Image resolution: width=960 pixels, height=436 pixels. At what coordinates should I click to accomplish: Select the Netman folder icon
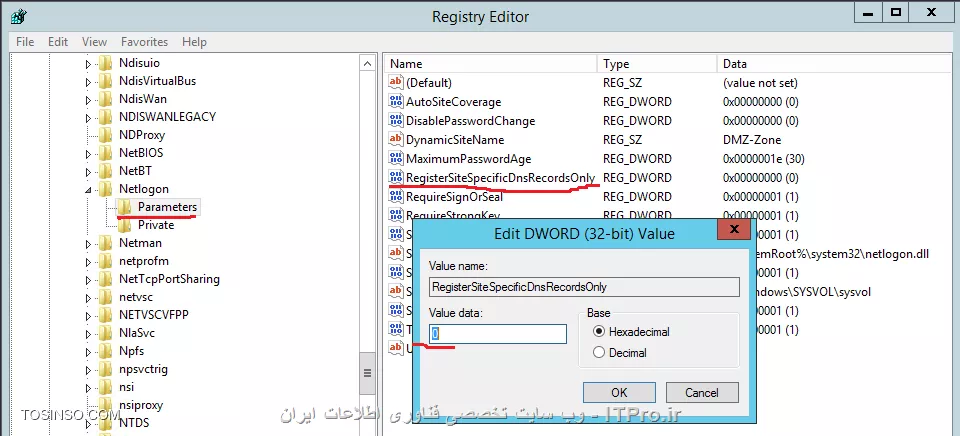pos(105,243)
